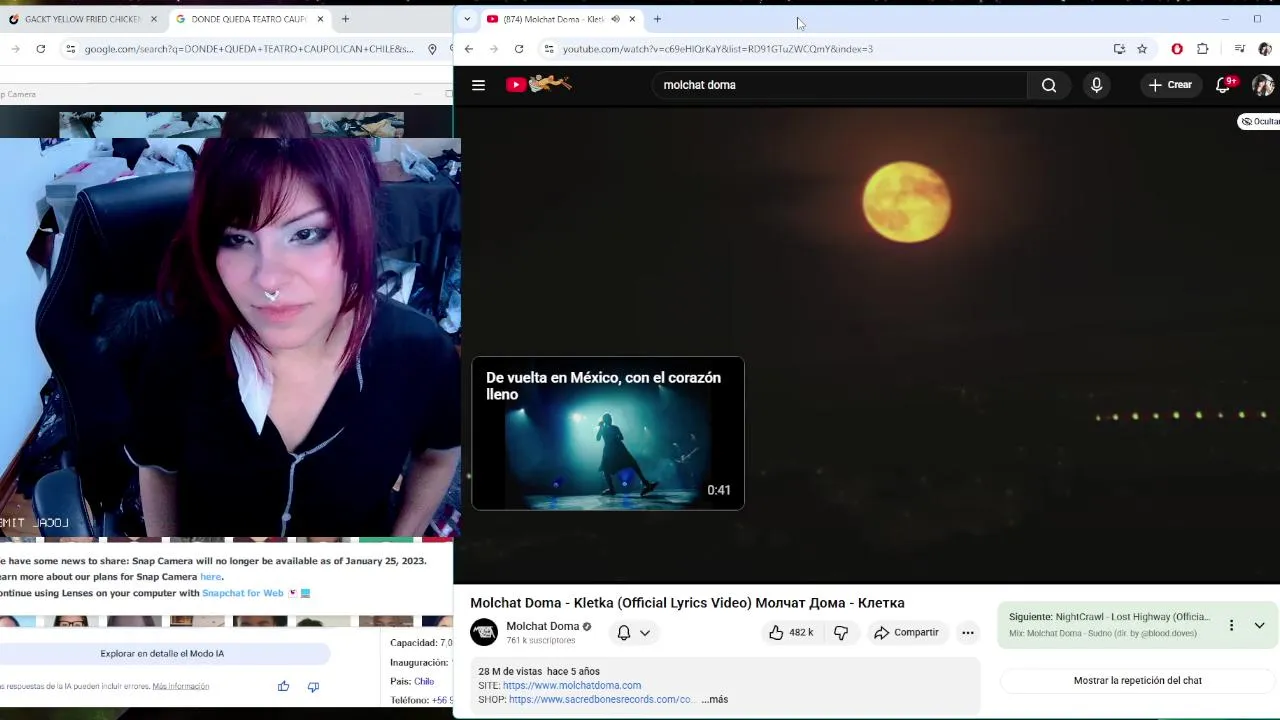1280x720 pixels.
Task: Open YouTube notifications bell
Action: click(x=1223, y=85)
